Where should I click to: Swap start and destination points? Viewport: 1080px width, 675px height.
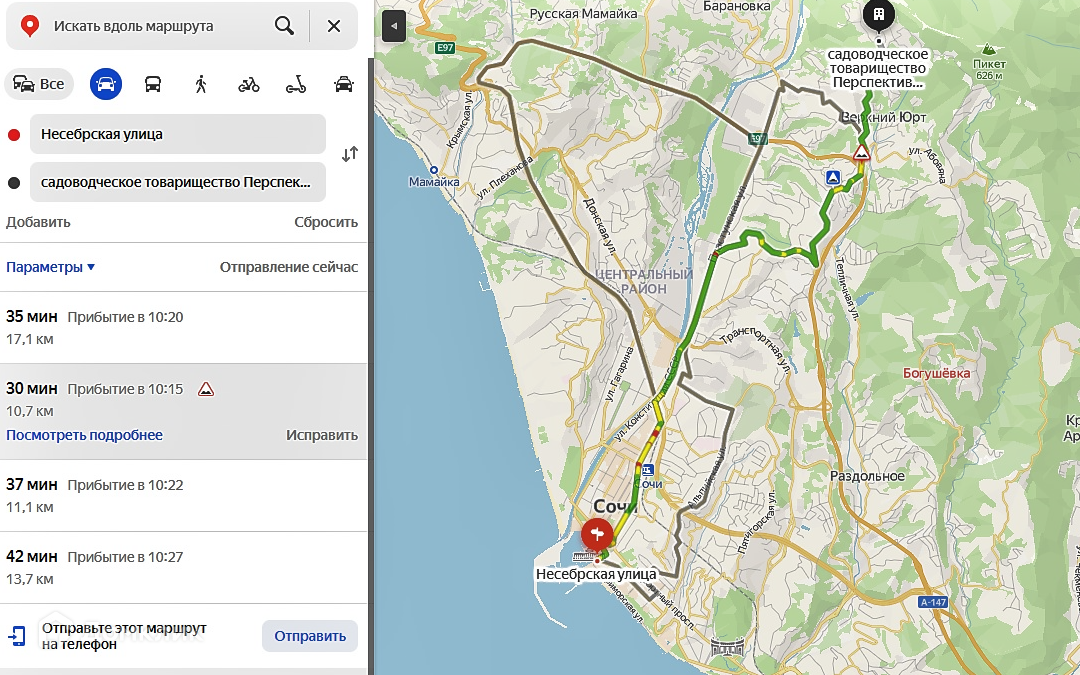pos(350,154)
